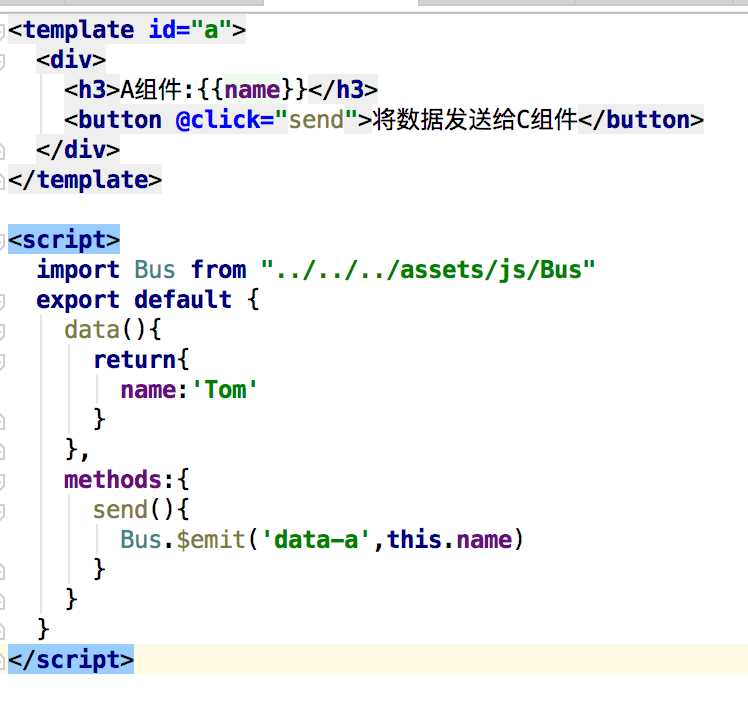This screenshot has width=748, height=720.
Task: Click the send() method definition
Action: click(120, 510)
